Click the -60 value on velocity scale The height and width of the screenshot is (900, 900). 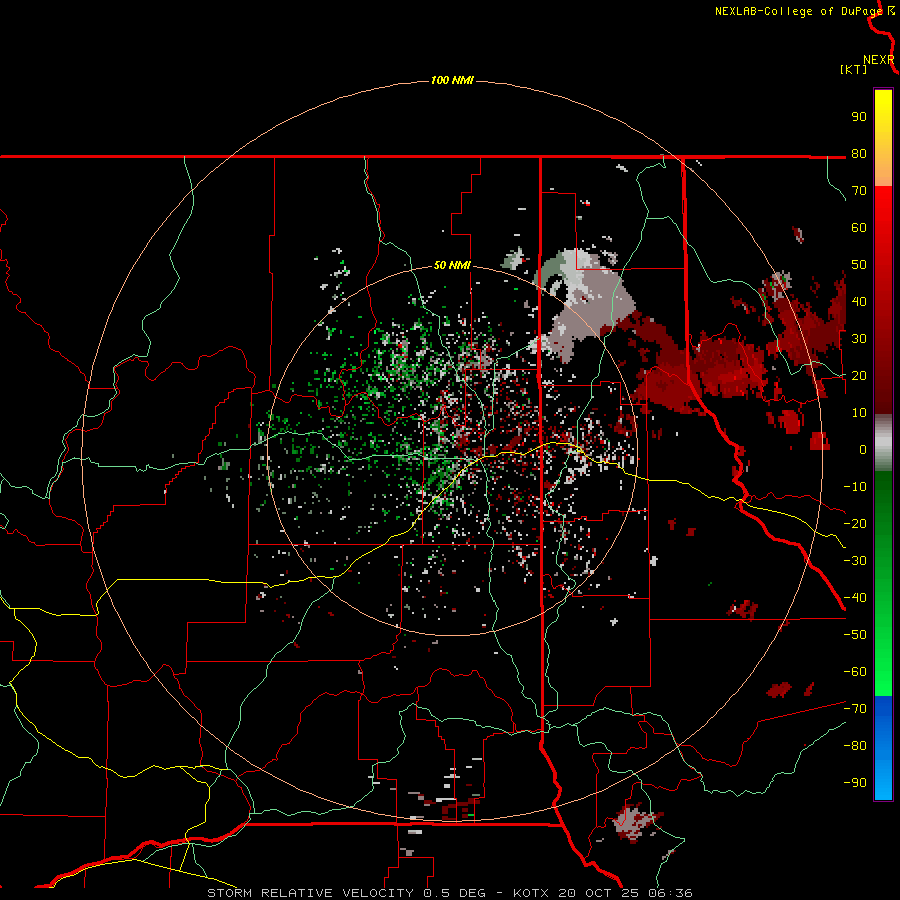pos(855,672)
